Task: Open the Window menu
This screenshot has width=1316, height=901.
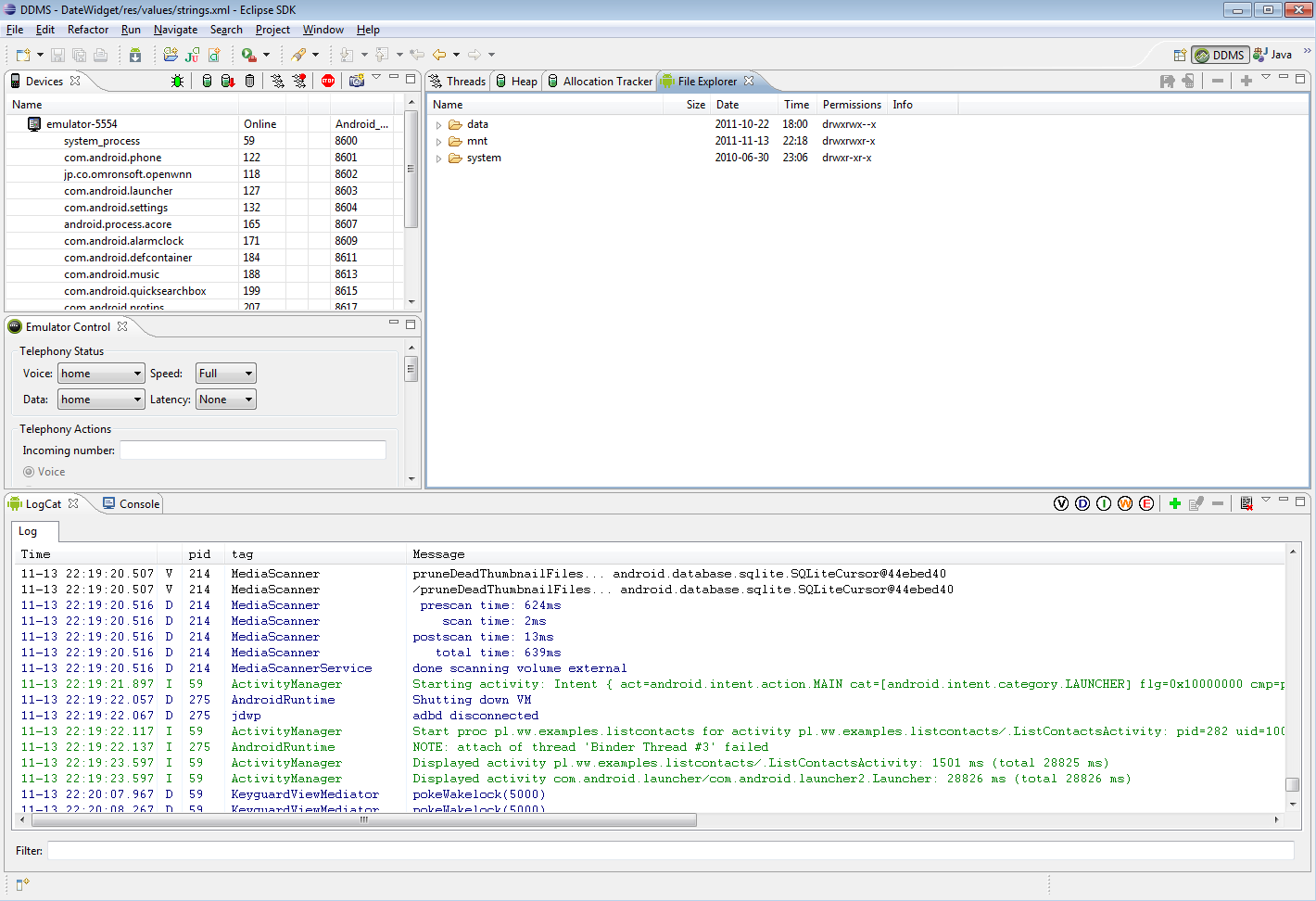Action: [323, 30]
